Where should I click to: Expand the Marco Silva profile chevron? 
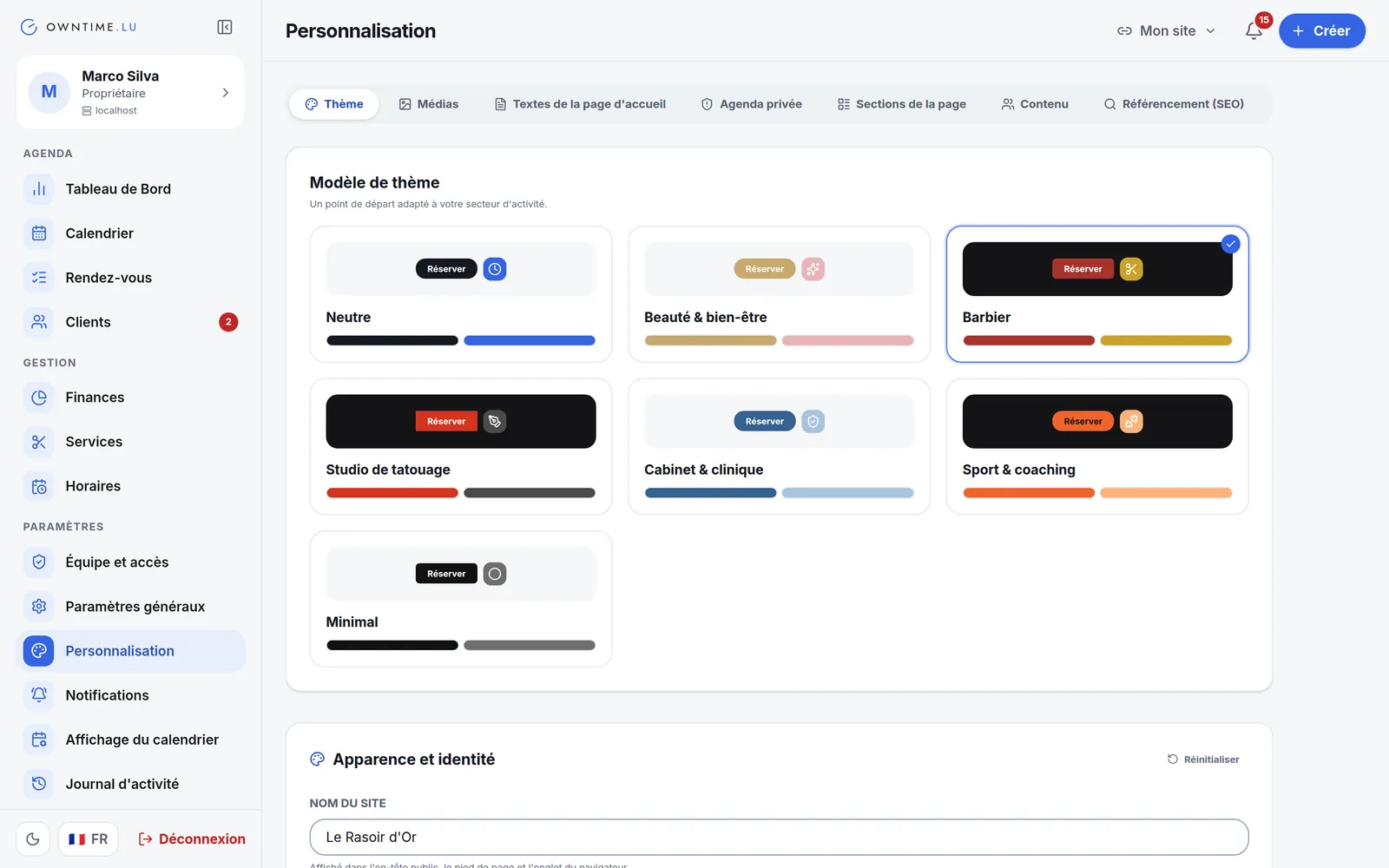pyautogui.click(x=226, y=93)
